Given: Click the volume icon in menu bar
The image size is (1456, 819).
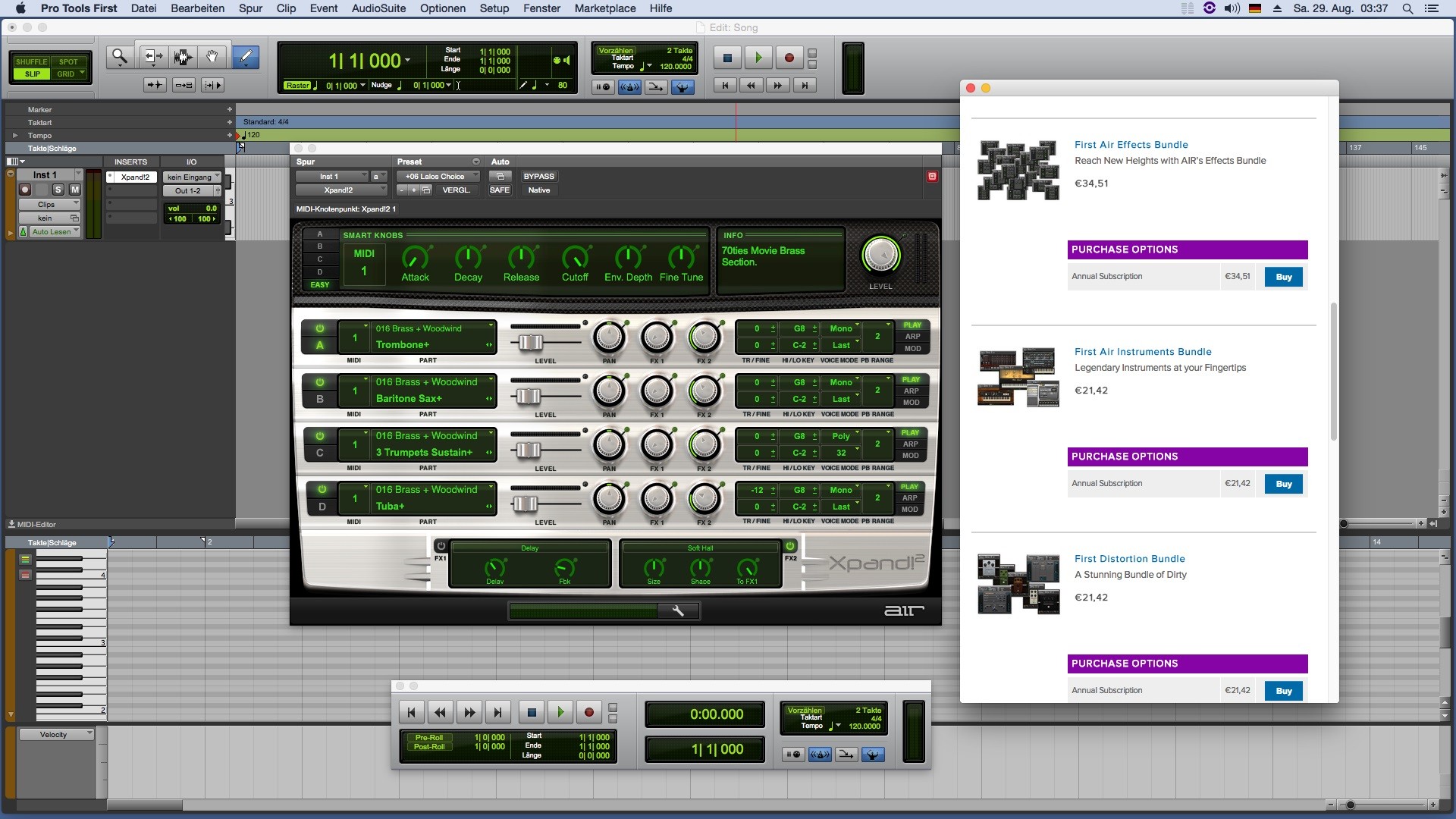Looking at the screenshot, I should tap(1232, 8).
